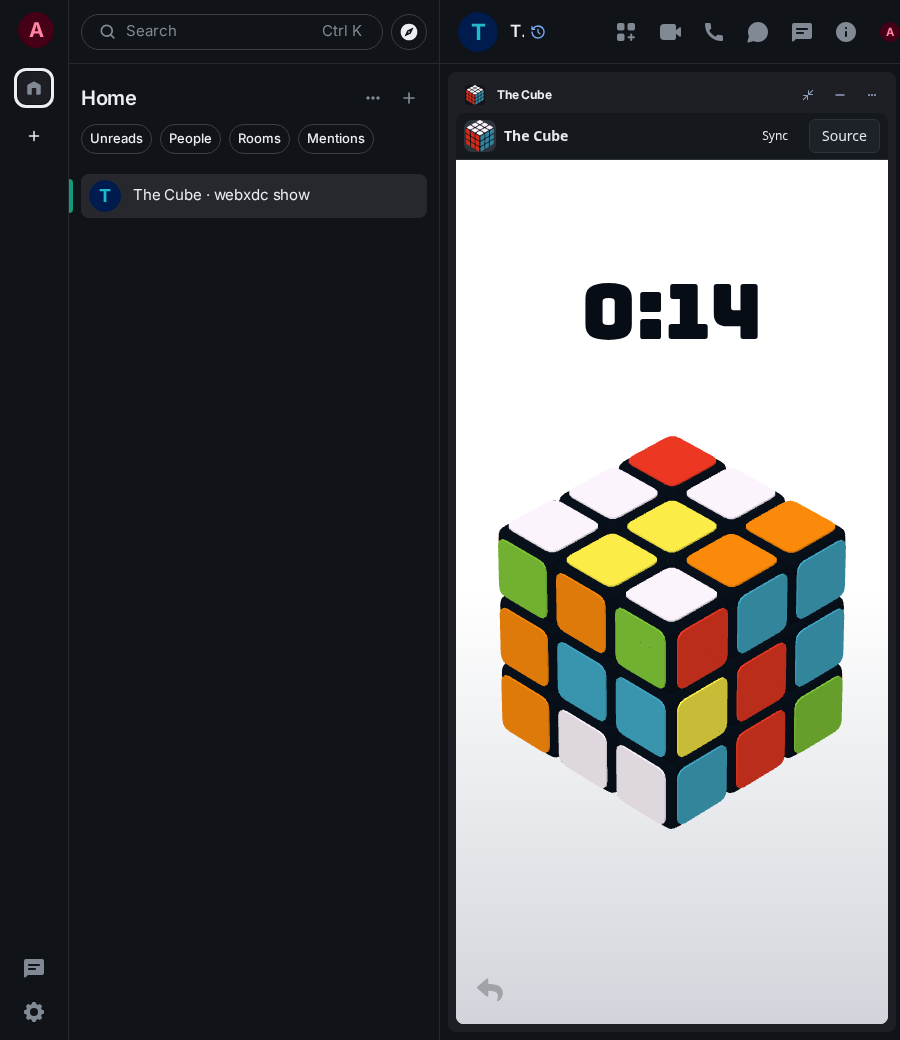This screenshot has width=900, height=1040.
Task: Filter by Unreads
Action: point(116,139)
